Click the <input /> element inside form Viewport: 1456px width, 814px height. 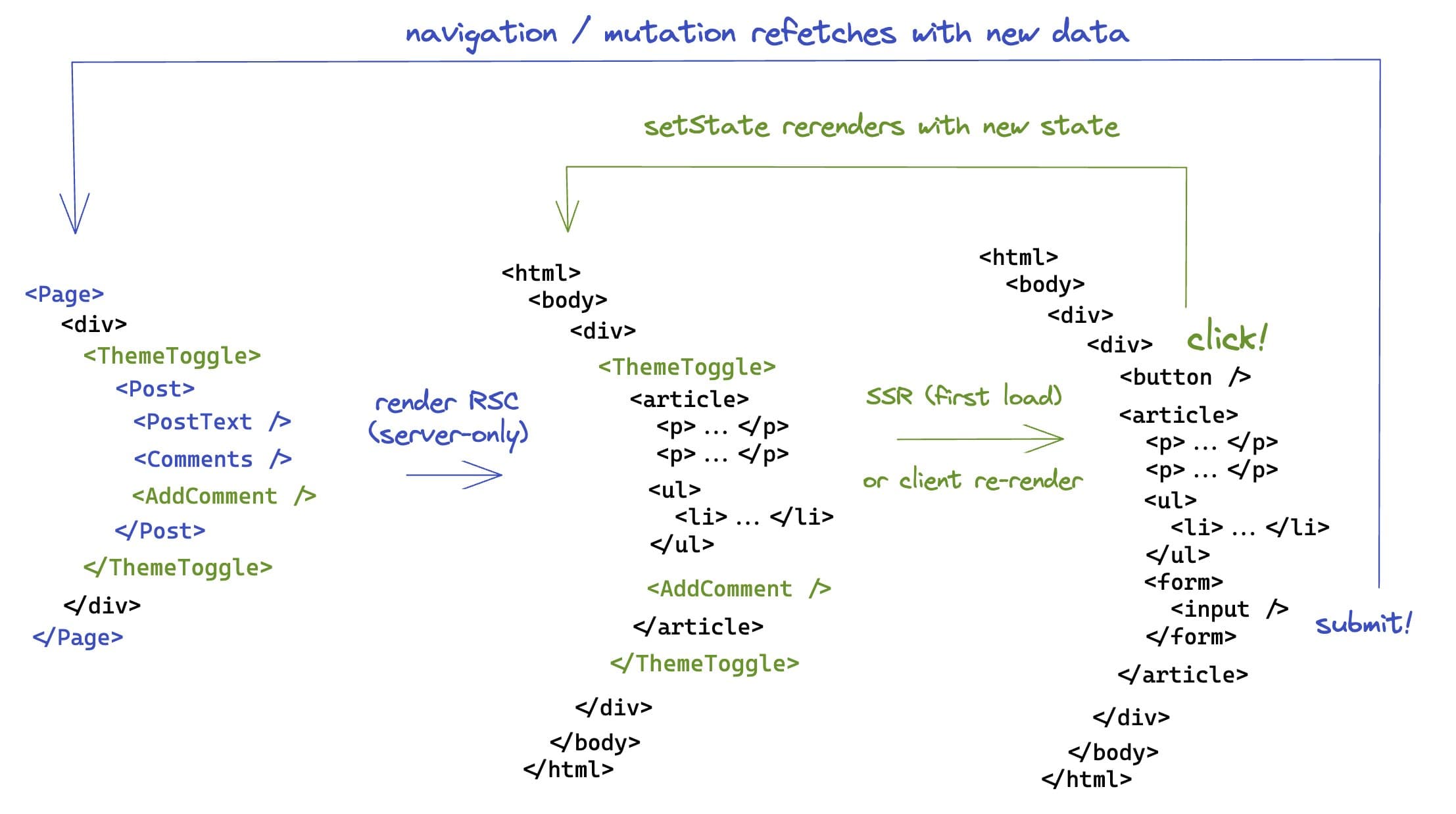coord(1193,609)
